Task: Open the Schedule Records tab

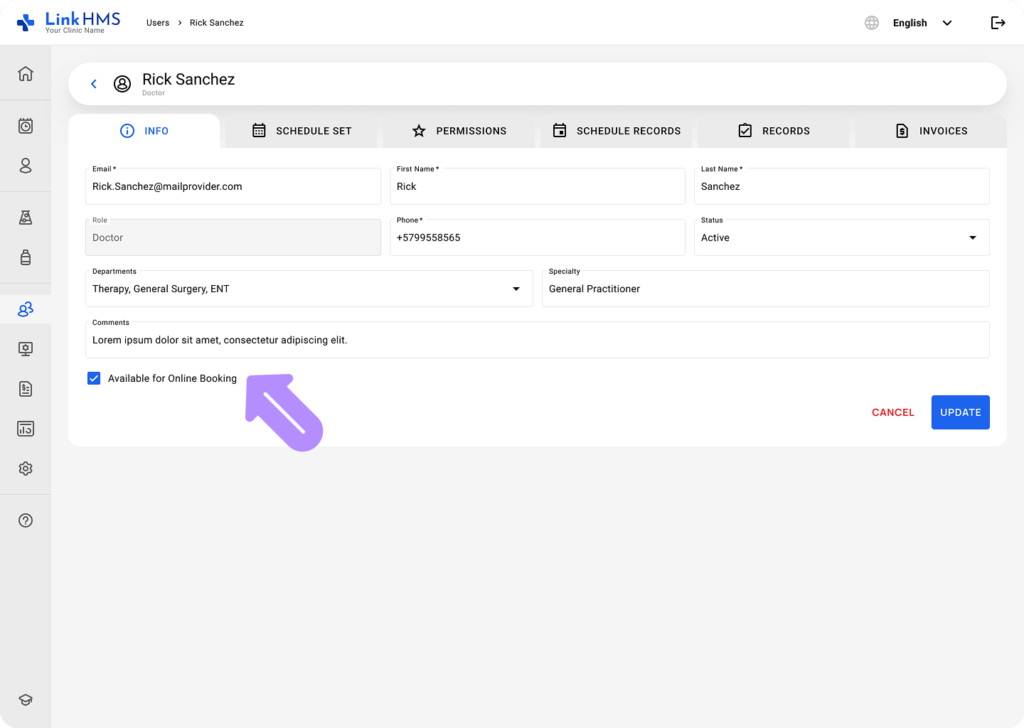Action: 616,131
